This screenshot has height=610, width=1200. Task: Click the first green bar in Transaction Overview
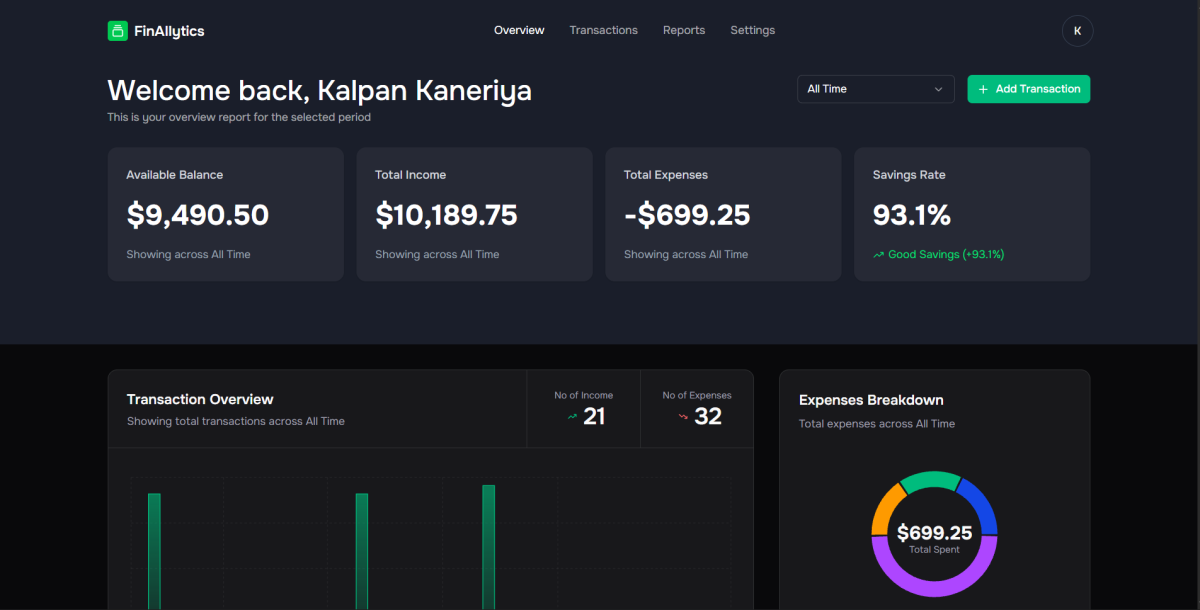(154, 550)
